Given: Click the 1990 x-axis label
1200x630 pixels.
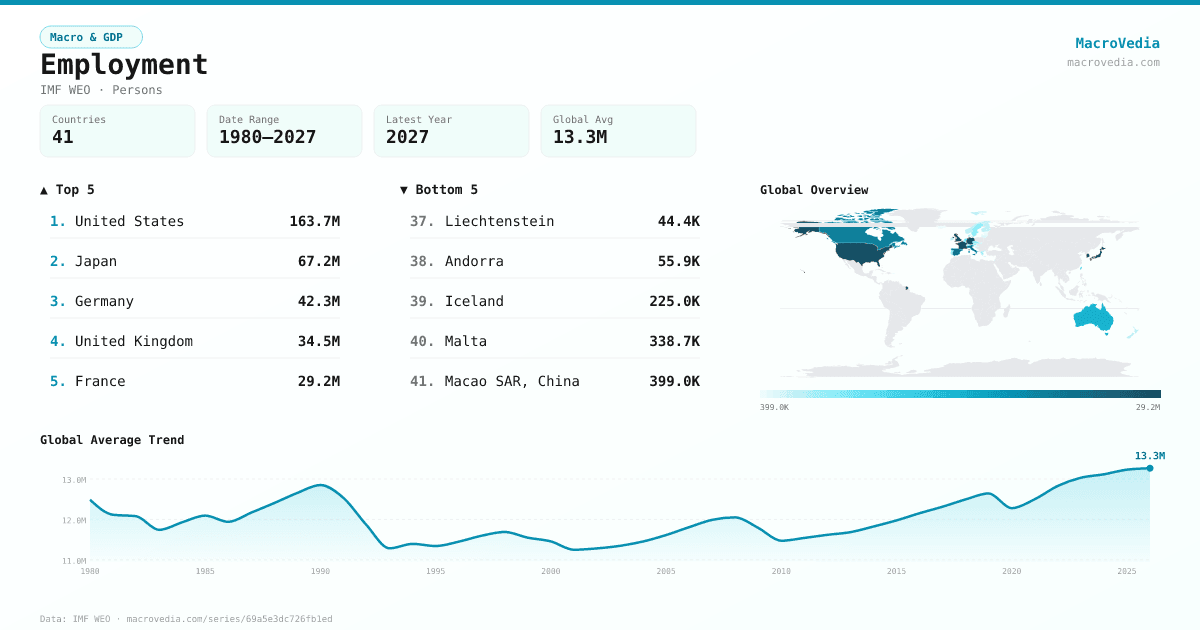Looking at the screenshot, I should point(320,571).
